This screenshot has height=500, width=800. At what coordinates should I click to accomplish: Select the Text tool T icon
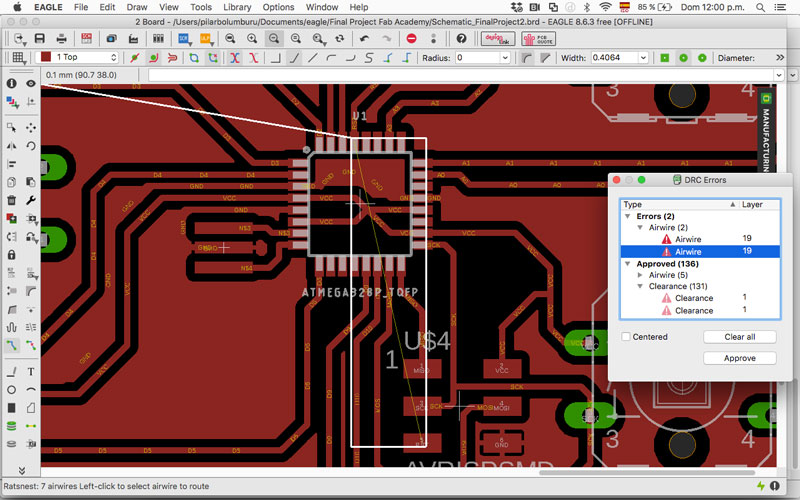31,371
